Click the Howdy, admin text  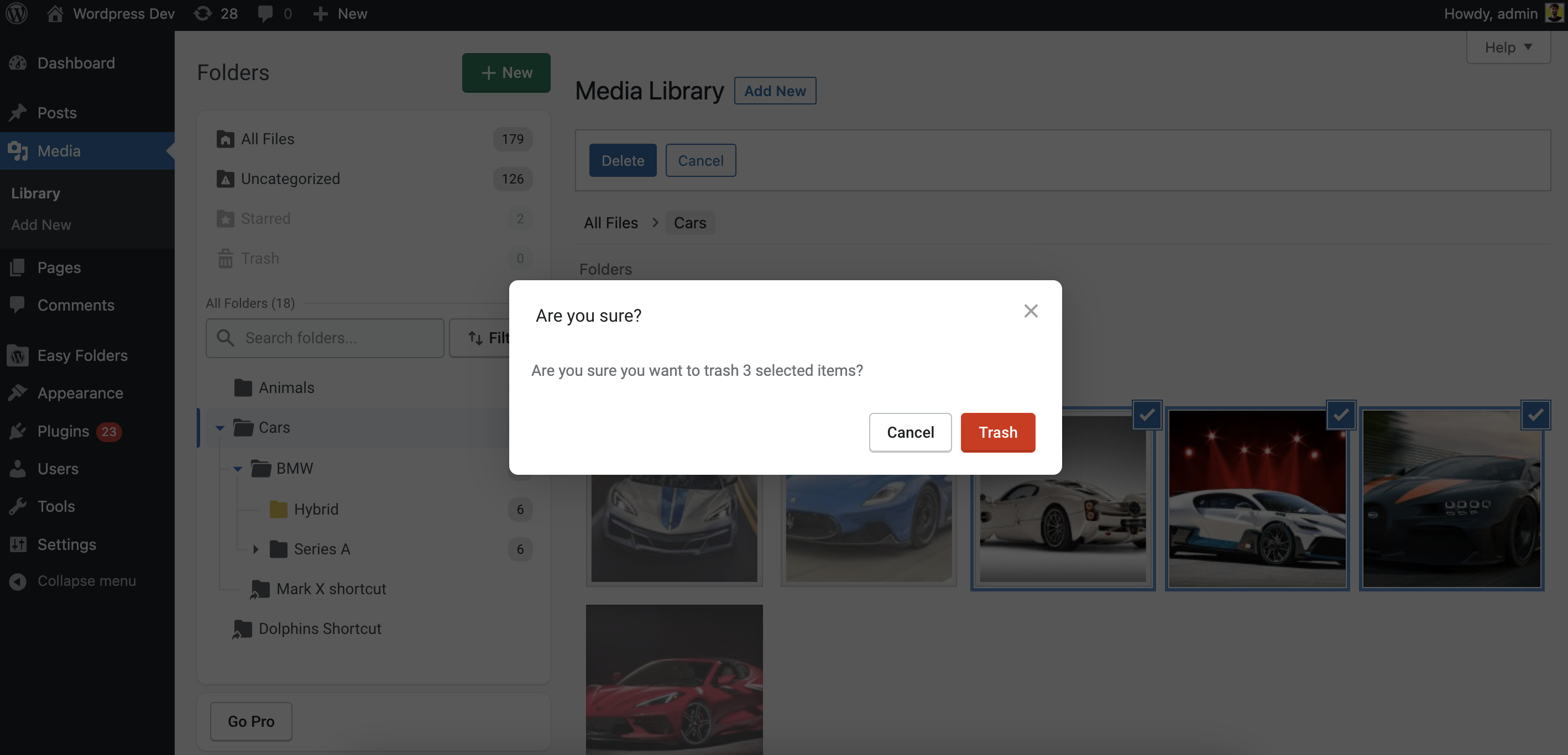pyautogui.click(x=1491, y=13)
